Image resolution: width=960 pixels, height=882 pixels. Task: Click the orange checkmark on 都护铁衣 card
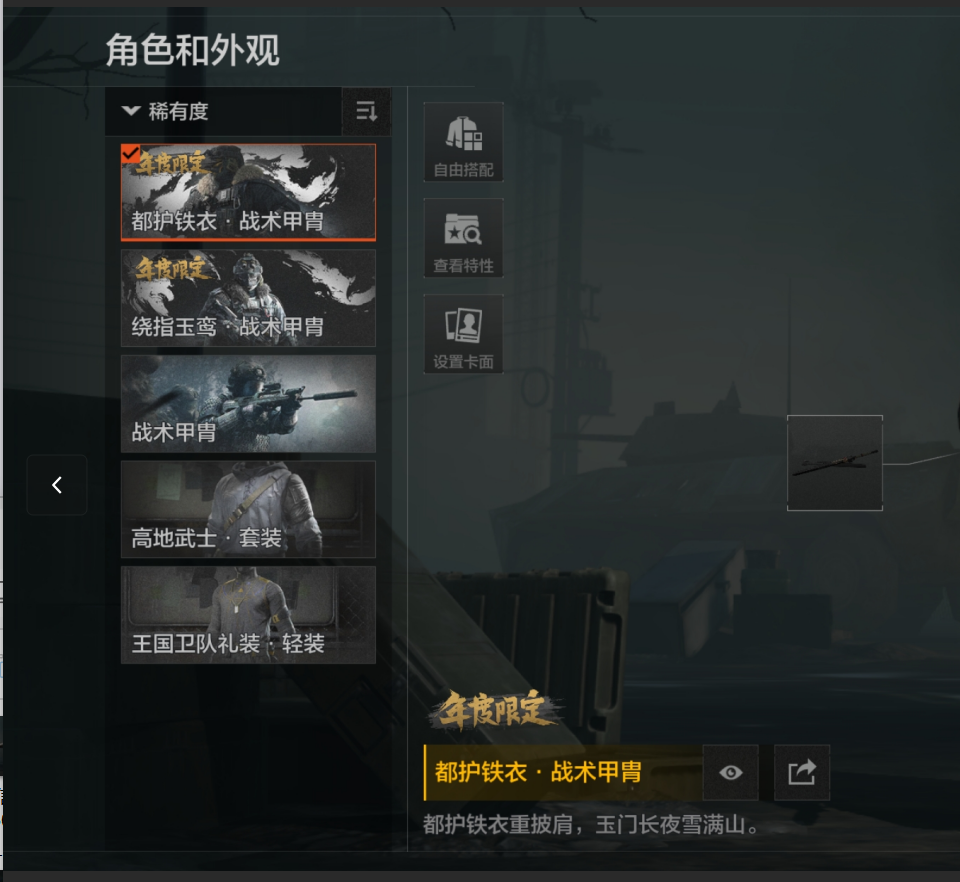pos(130,154)
